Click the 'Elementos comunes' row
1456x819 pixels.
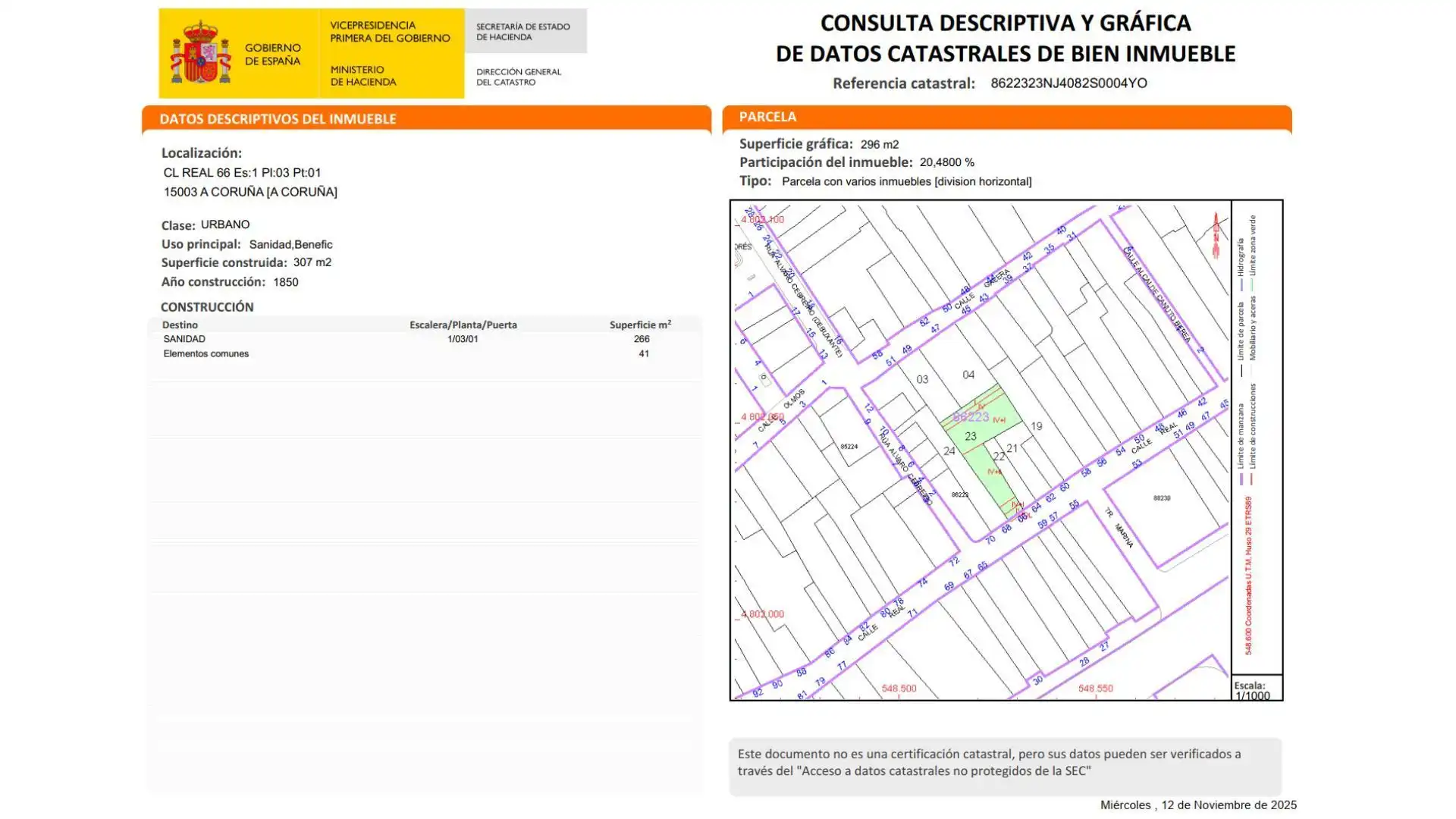pyautogui.click(x=425, y=353)
